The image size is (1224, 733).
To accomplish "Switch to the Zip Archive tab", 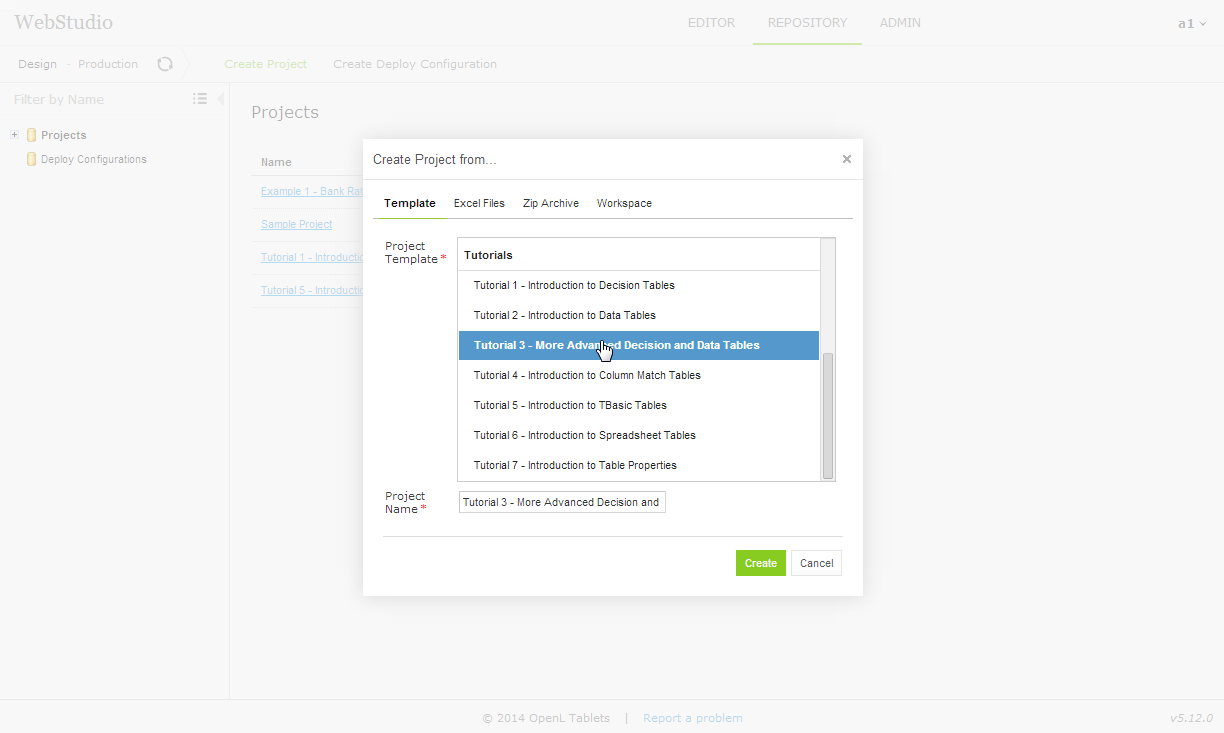I will (550, 202).
